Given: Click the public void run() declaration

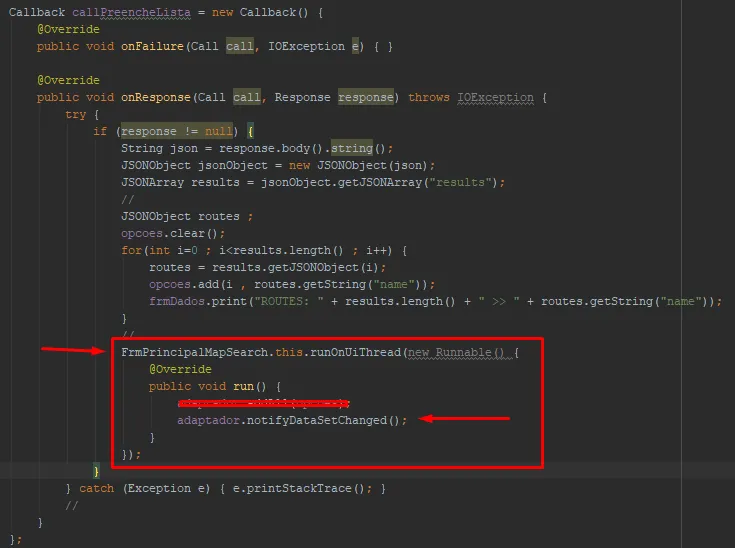Looking at the screenshot, I should tap(213, 386).
